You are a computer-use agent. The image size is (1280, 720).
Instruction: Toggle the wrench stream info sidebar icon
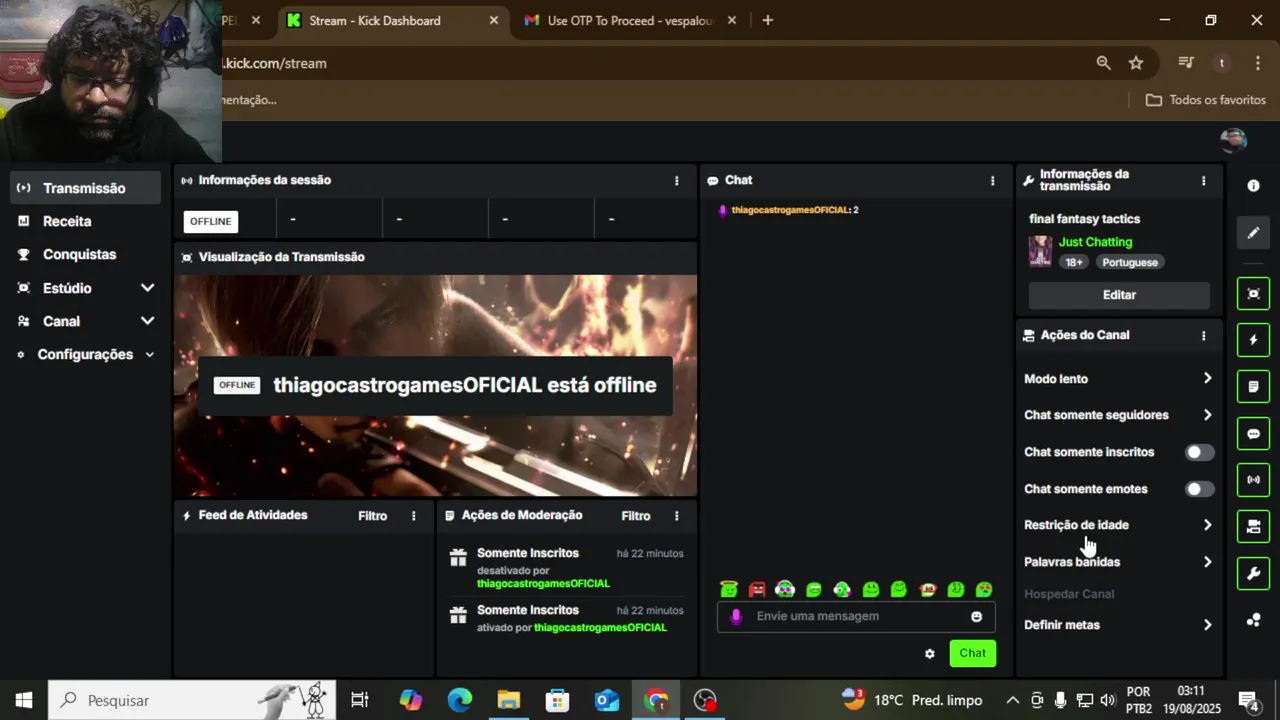point(1253,573)
